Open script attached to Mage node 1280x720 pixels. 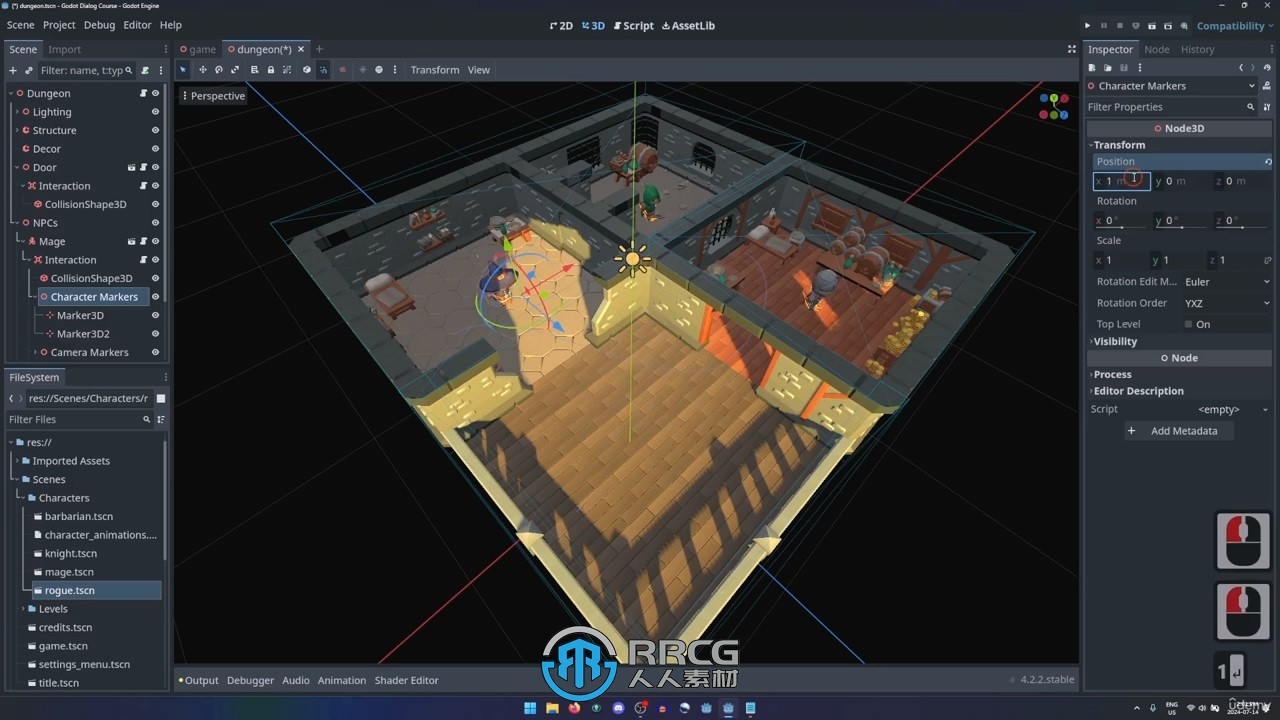tap(143, 241)
